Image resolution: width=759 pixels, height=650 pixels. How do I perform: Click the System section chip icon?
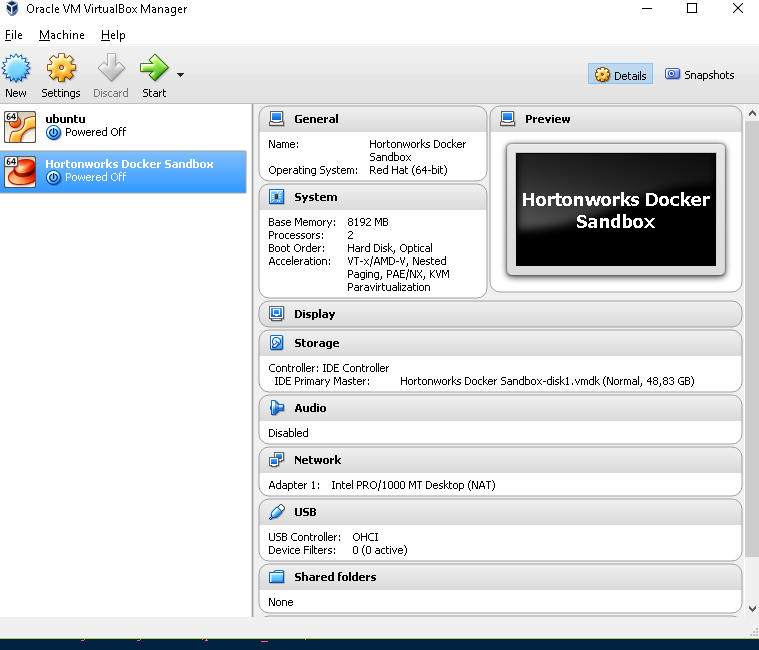pos(276,197)
